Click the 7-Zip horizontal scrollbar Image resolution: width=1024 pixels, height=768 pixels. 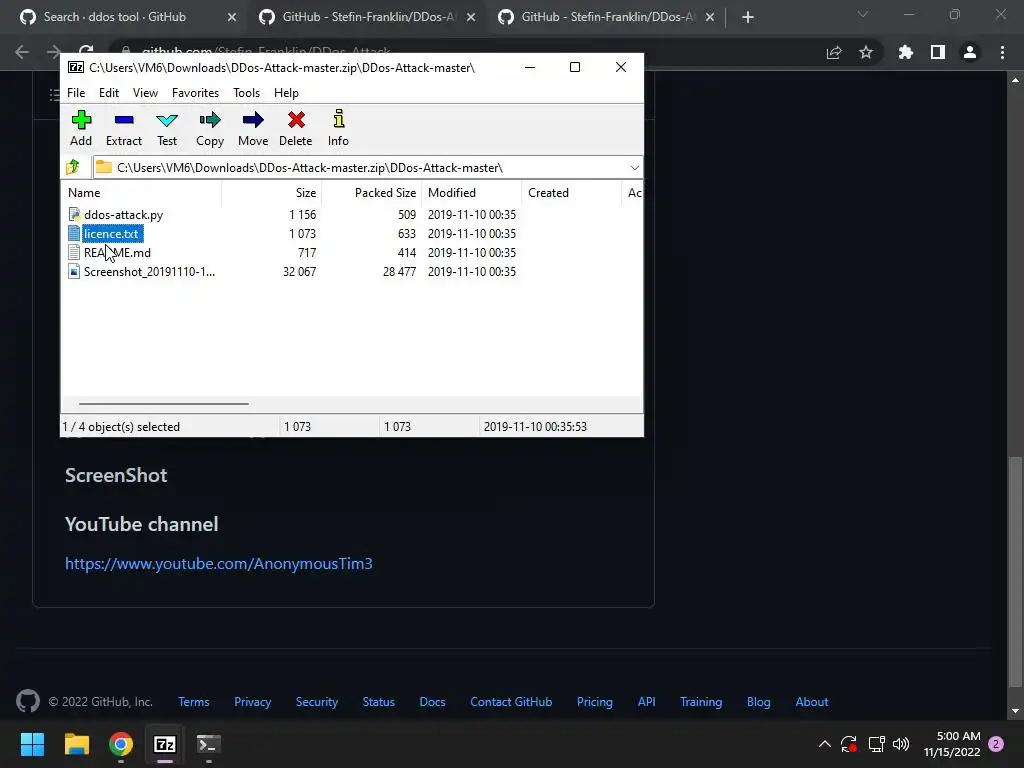(x=163, y=404)
